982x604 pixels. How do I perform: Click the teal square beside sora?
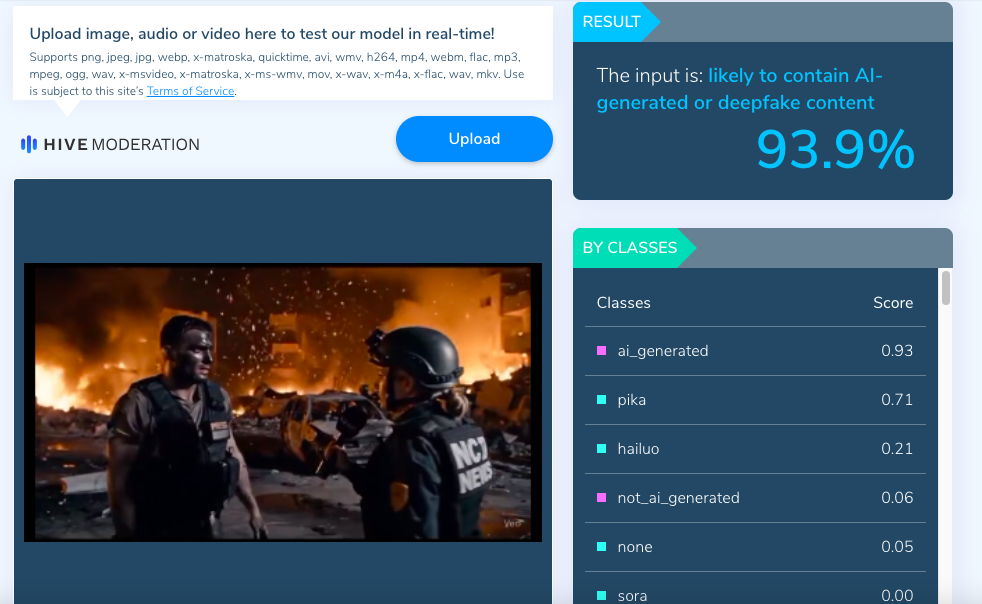click(x=601, y=596)
